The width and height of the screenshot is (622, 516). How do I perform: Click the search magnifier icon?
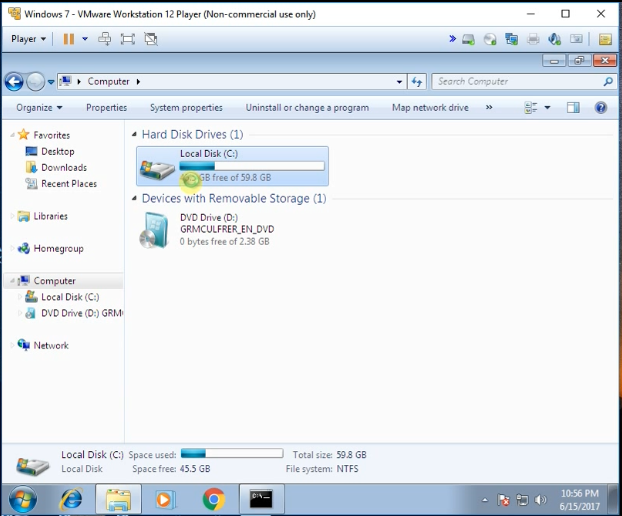608,82
